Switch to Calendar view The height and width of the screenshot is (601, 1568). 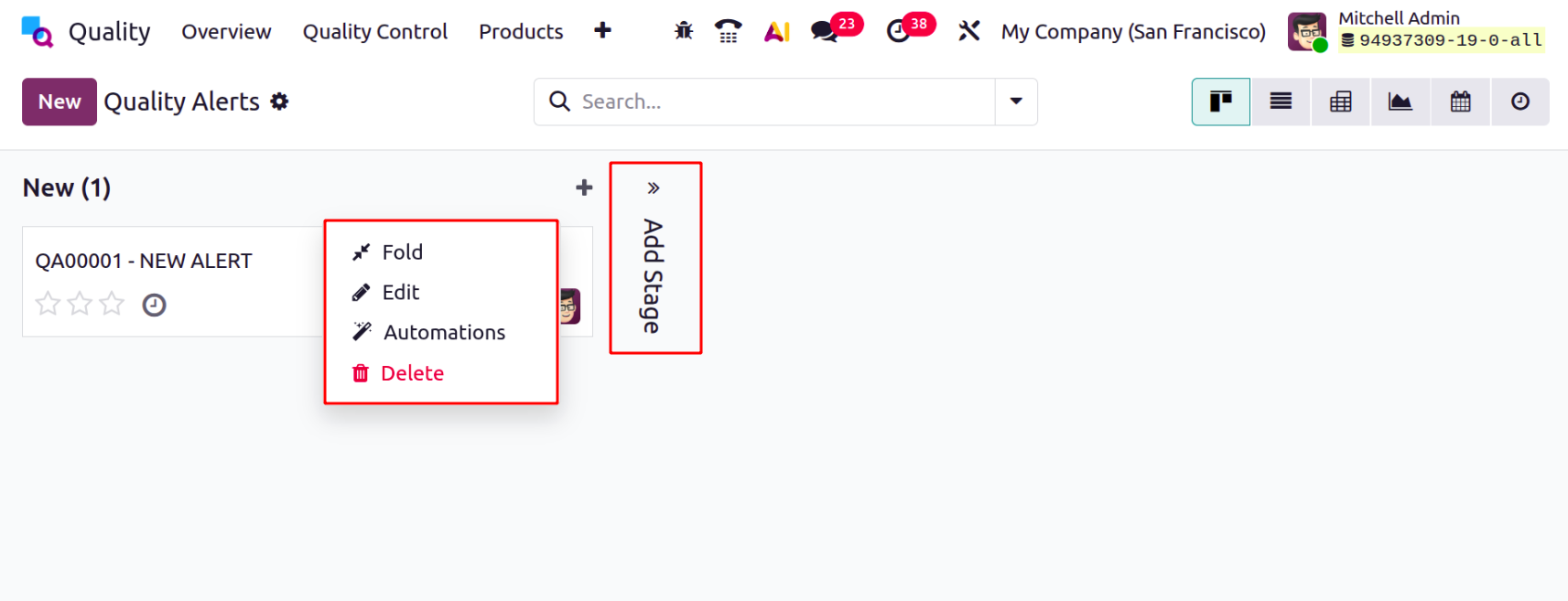click(x=1460, y=102)
